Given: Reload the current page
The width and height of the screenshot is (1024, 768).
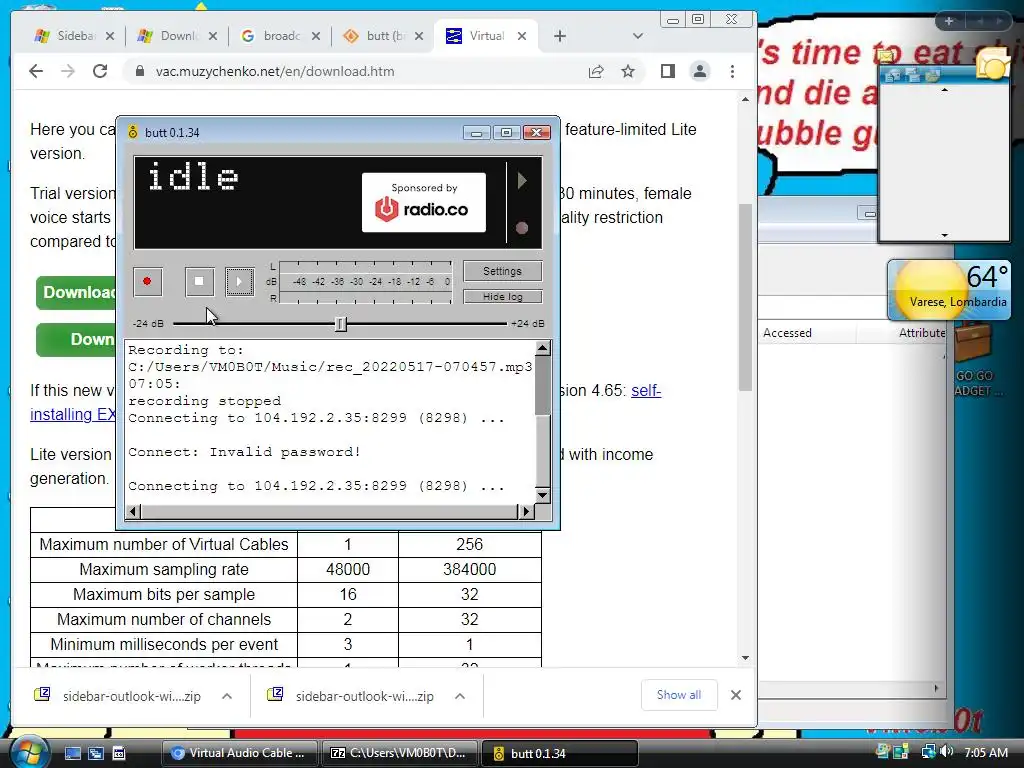Looking at the screenshot, I should 100,71.
